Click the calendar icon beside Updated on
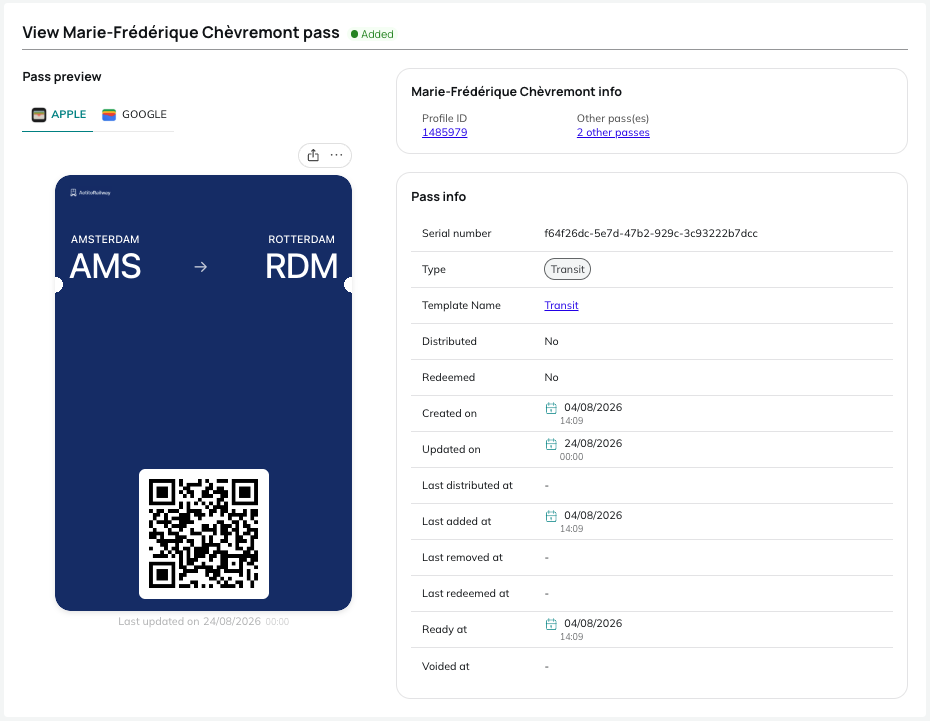 pyautogui.click(x=551, y=444)
